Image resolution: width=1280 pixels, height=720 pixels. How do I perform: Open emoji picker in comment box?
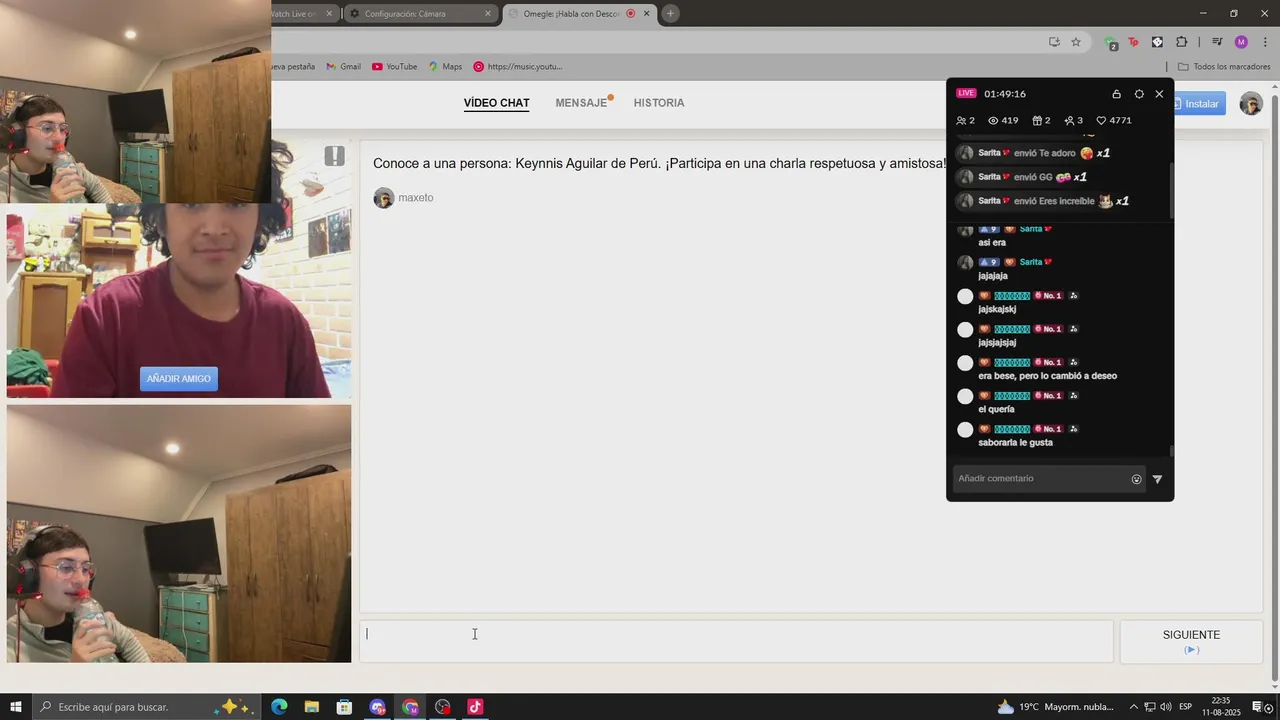[1136, 479]
